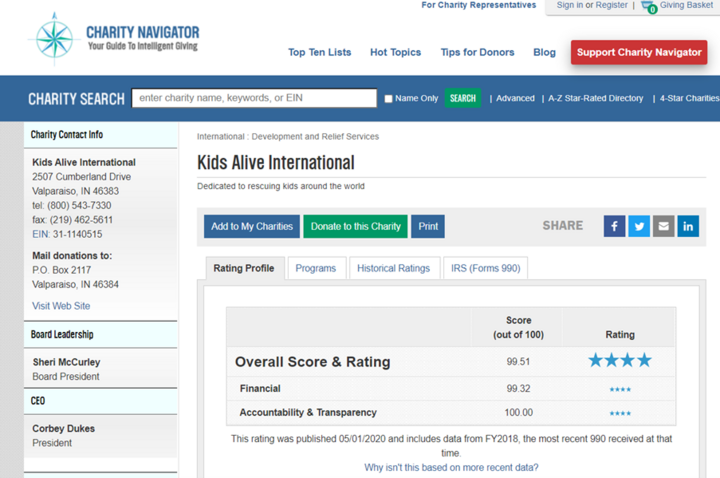Open Giving Basket link
This screenshot has height=478, width=720.
click(x=686, y=5)
